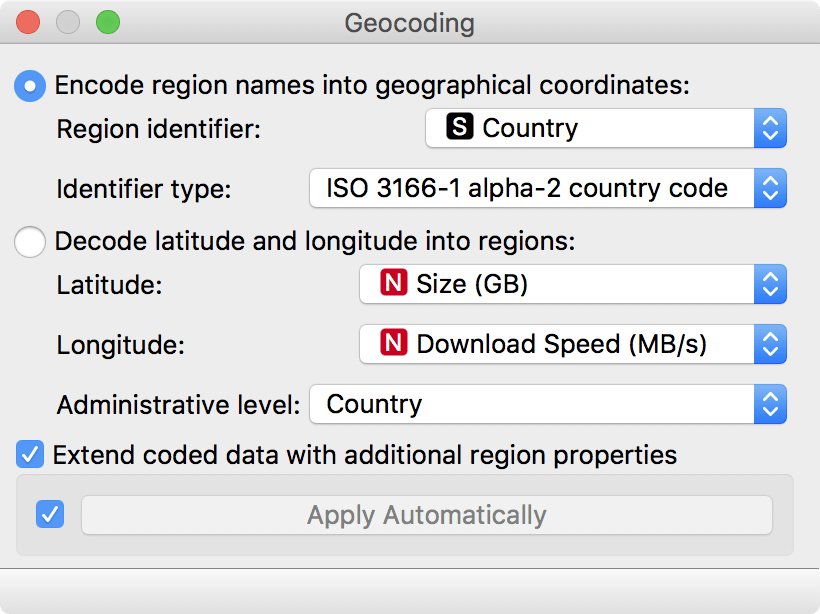Open the Longitude Download Speed (MB/s) dropdown
Screen dimensions: 820x614
pos(573,344)
